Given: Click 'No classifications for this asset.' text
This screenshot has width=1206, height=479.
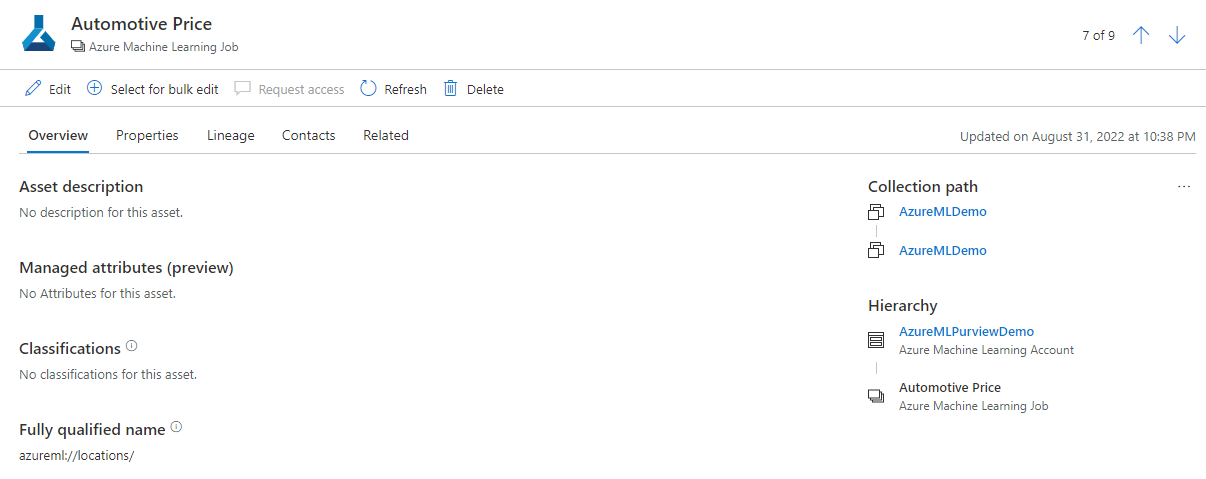Looking at the screenshot, I should point(108,374).
